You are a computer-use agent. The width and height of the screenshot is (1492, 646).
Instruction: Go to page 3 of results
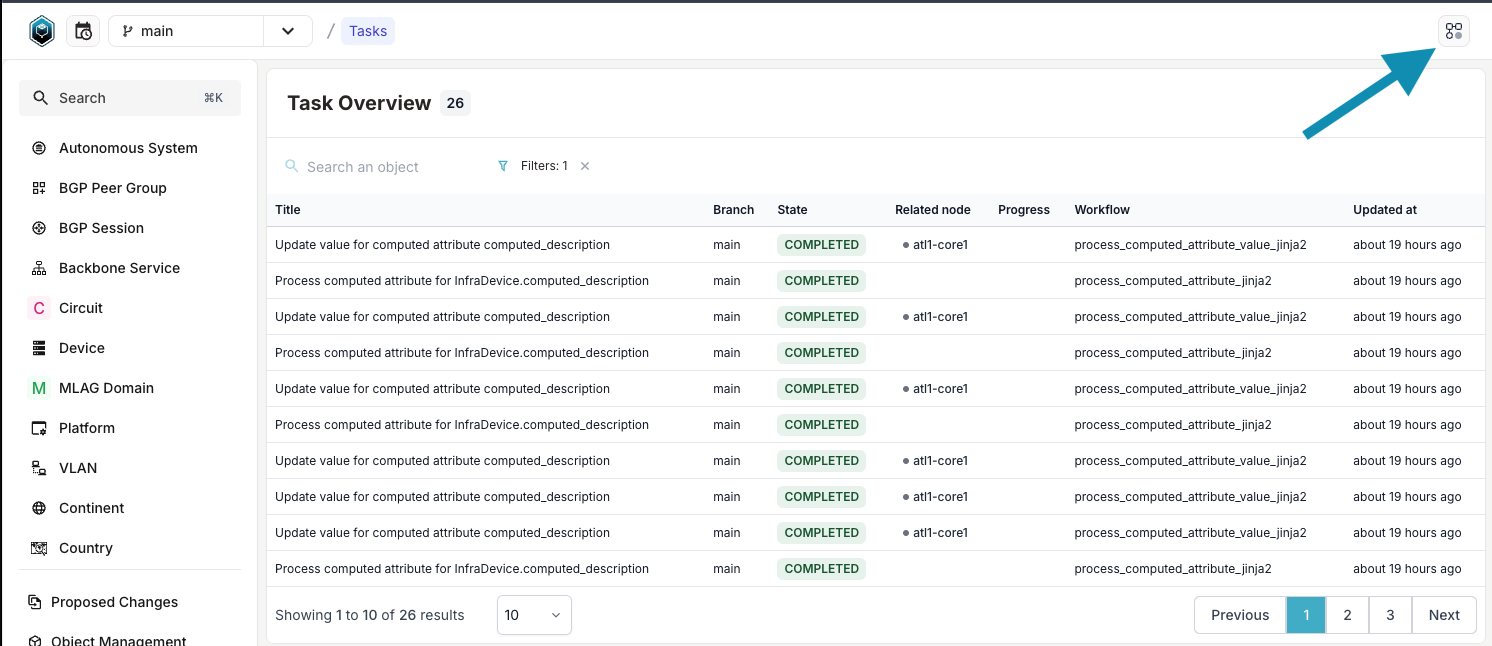pyautogui.click(x=1390, y=614)
